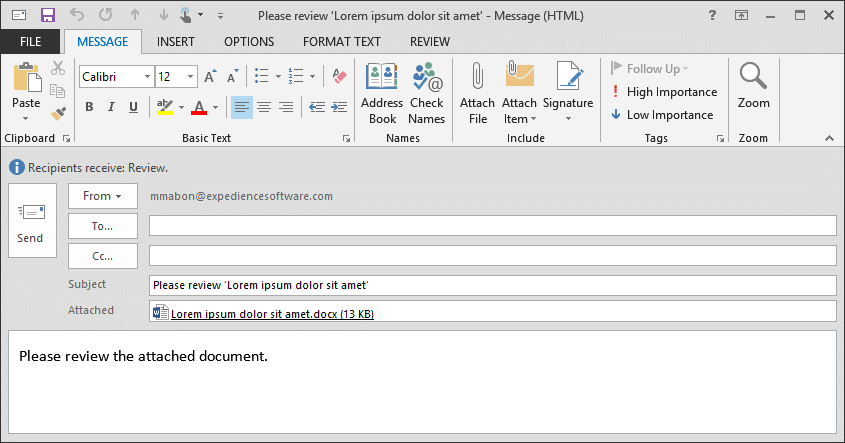Open Tags dialog launcher
Screen dimensions: 845x443
coord(720,139)
